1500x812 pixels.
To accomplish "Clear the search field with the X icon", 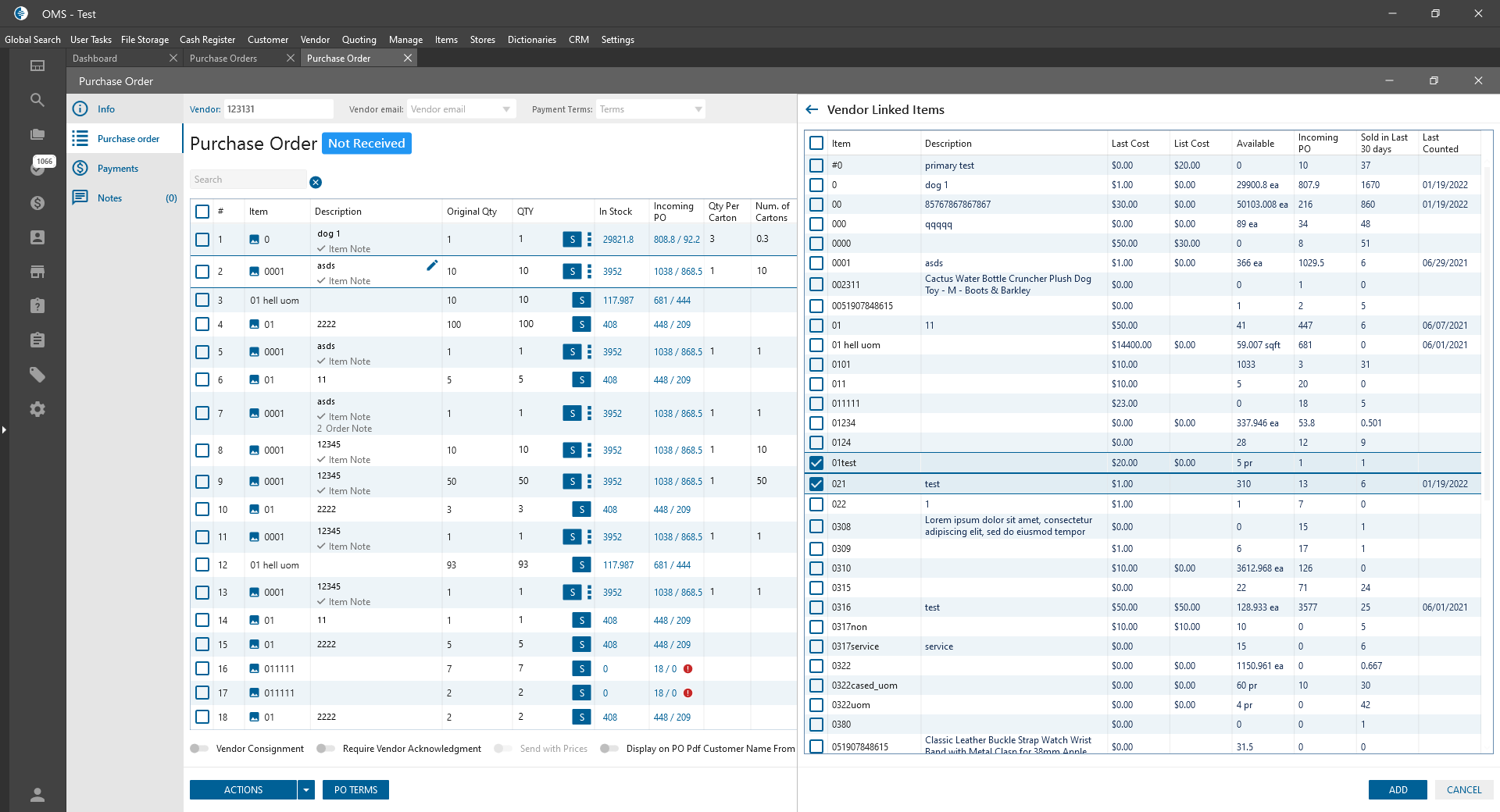I will (x=316, y=183).
